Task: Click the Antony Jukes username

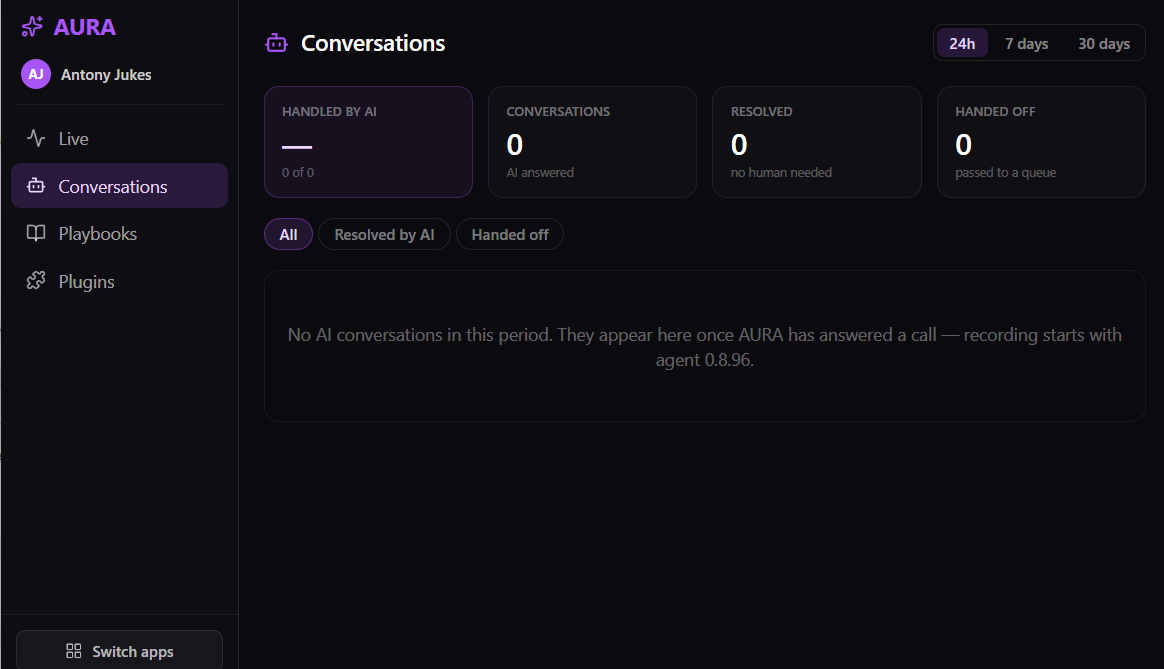Action: pos(106,75)
